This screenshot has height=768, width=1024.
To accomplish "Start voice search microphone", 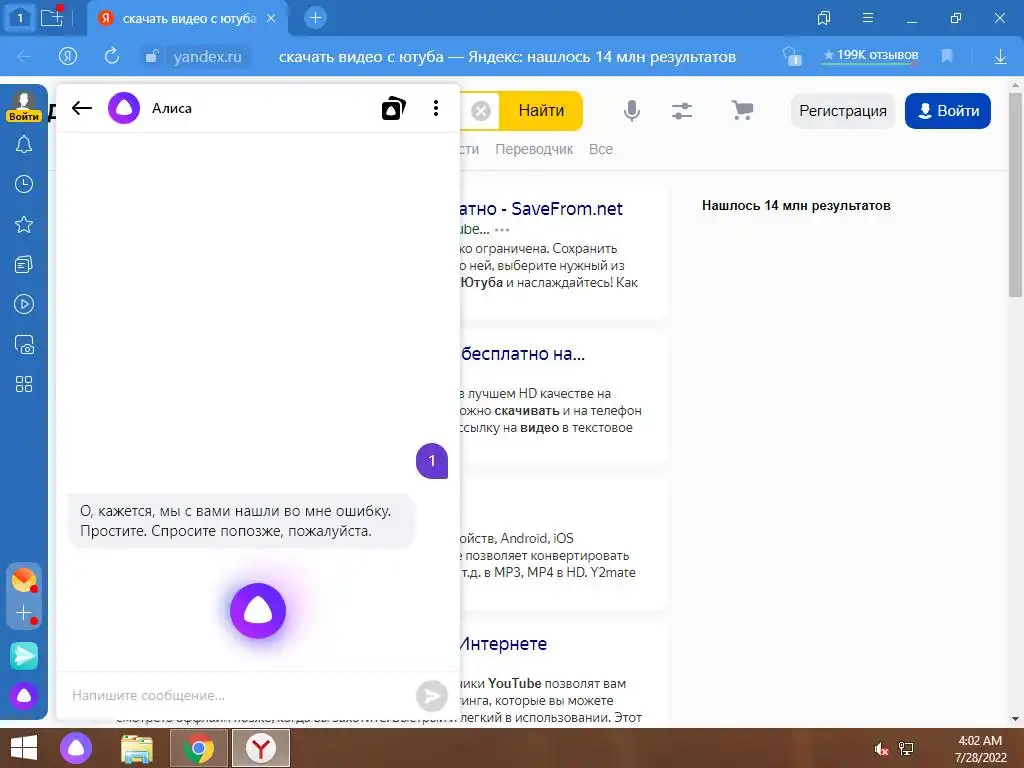I will (x=632, y=111).
